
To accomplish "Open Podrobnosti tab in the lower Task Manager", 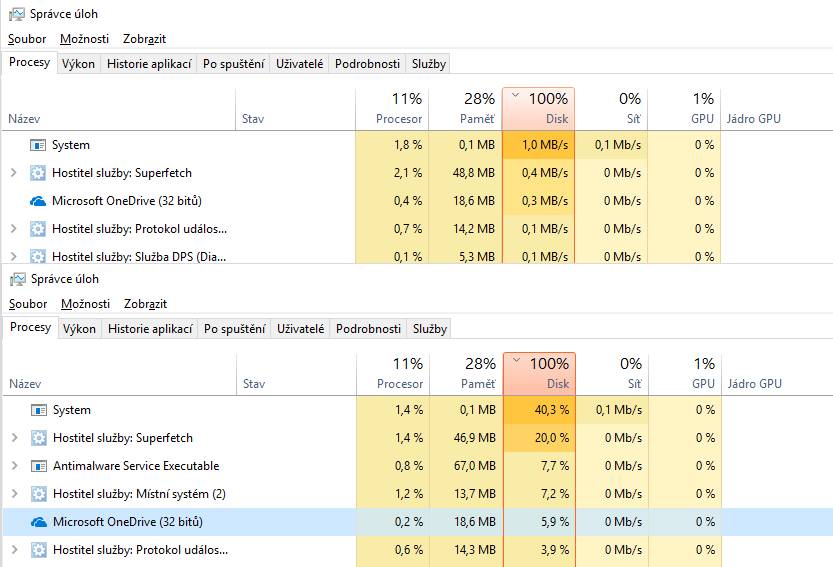I will point(368,329).
